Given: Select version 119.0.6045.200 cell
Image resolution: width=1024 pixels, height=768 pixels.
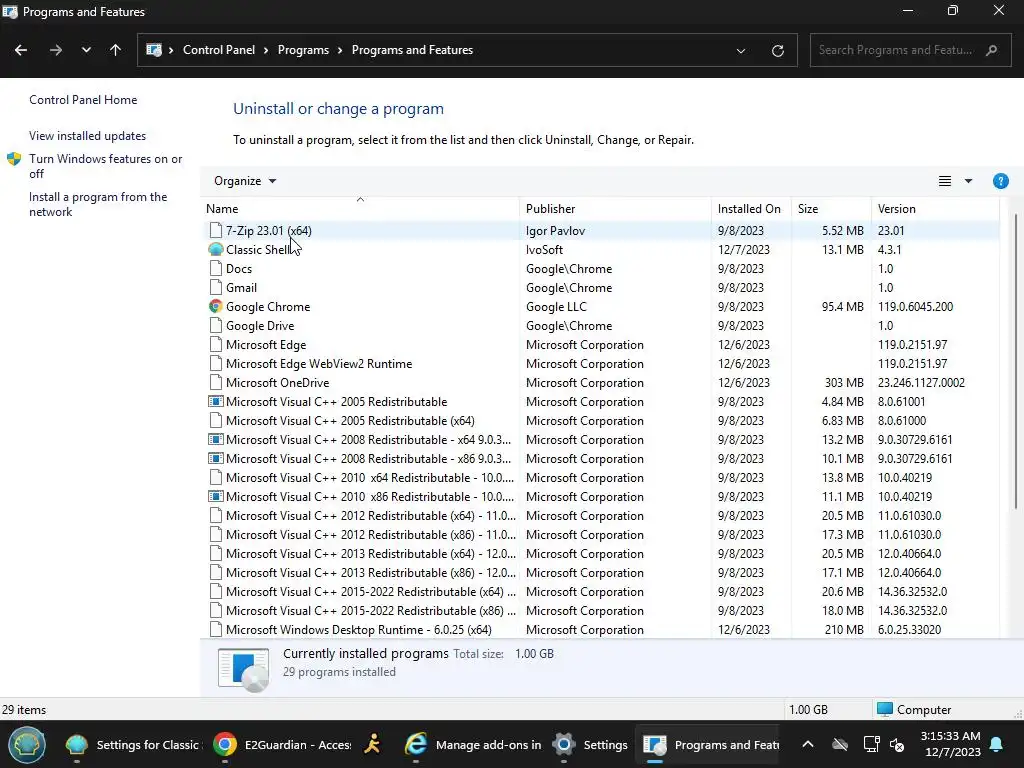Looking at the screenshot, I should tap(915, 306).
